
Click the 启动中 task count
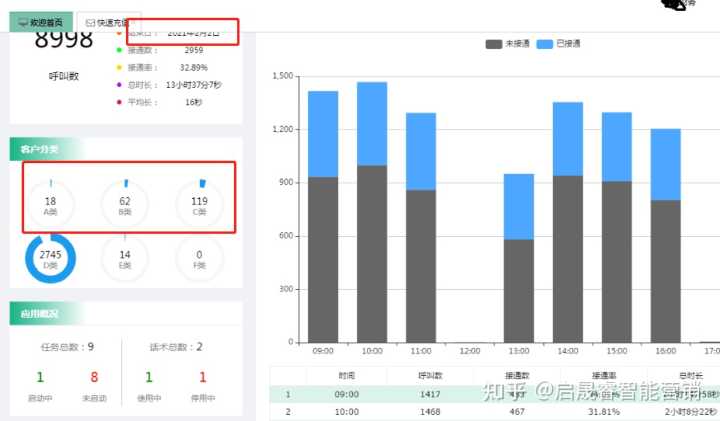40,377
